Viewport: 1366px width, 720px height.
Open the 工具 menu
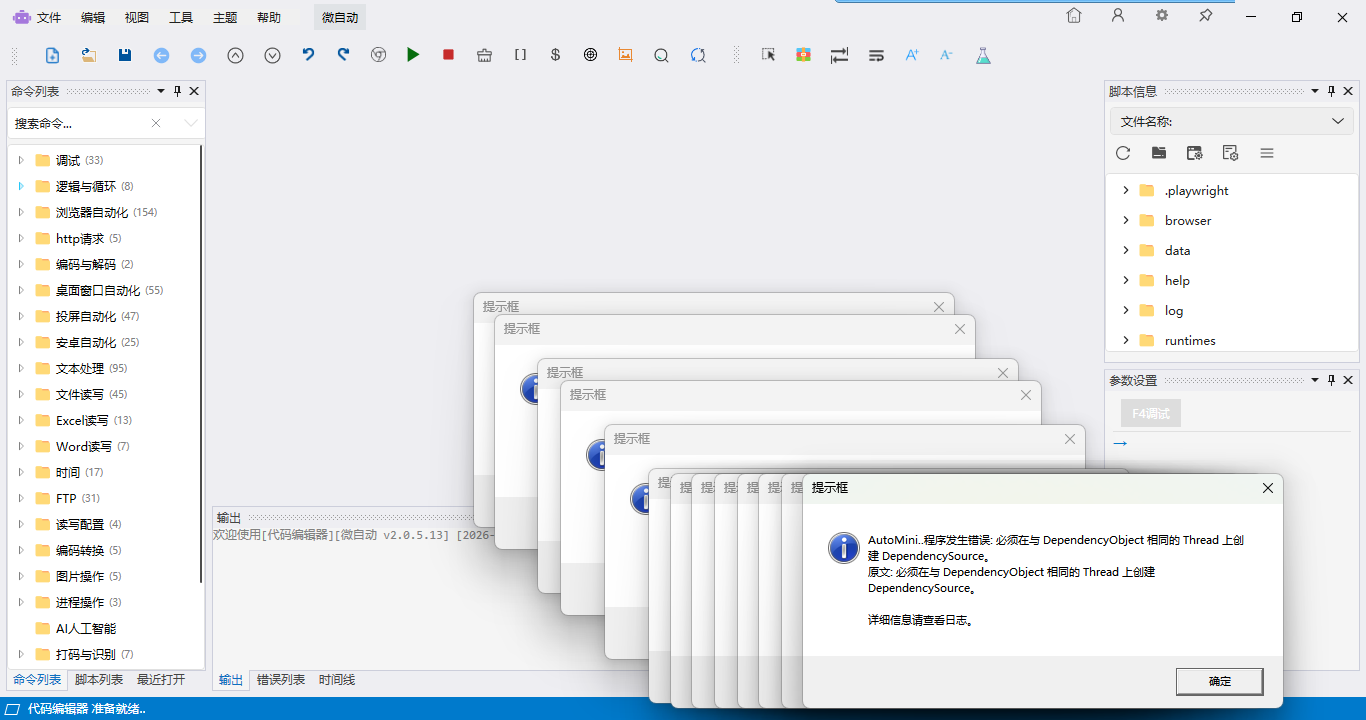click(x=181, y=17)
